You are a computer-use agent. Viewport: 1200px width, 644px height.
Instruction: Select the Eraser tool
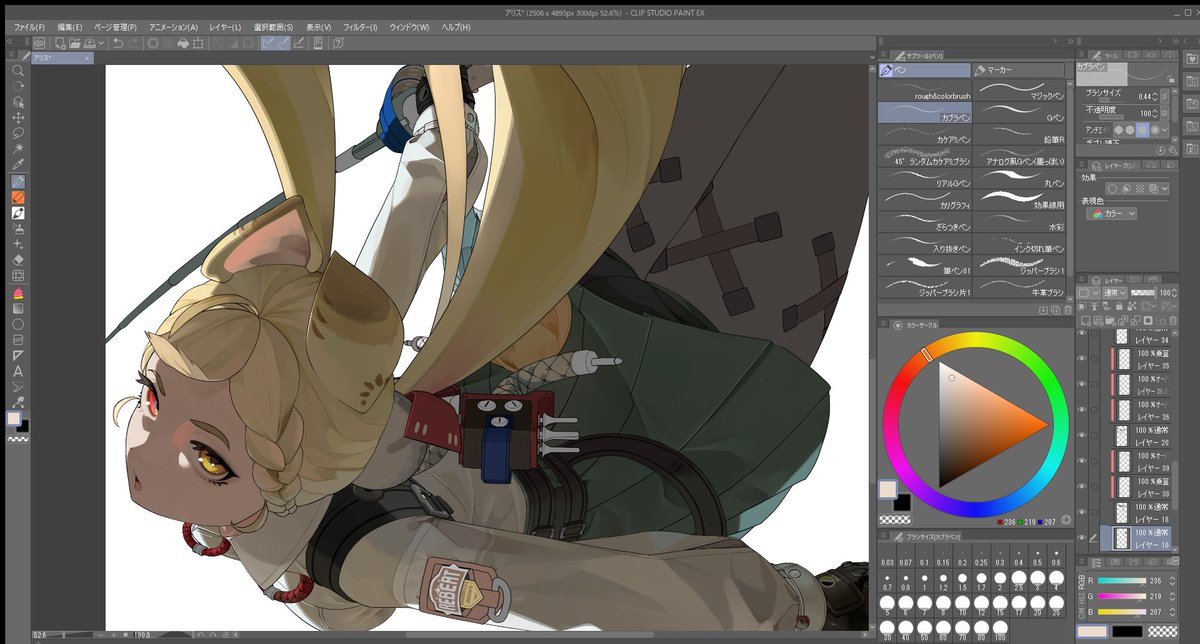pyautogui.click(x=17, y=259)
